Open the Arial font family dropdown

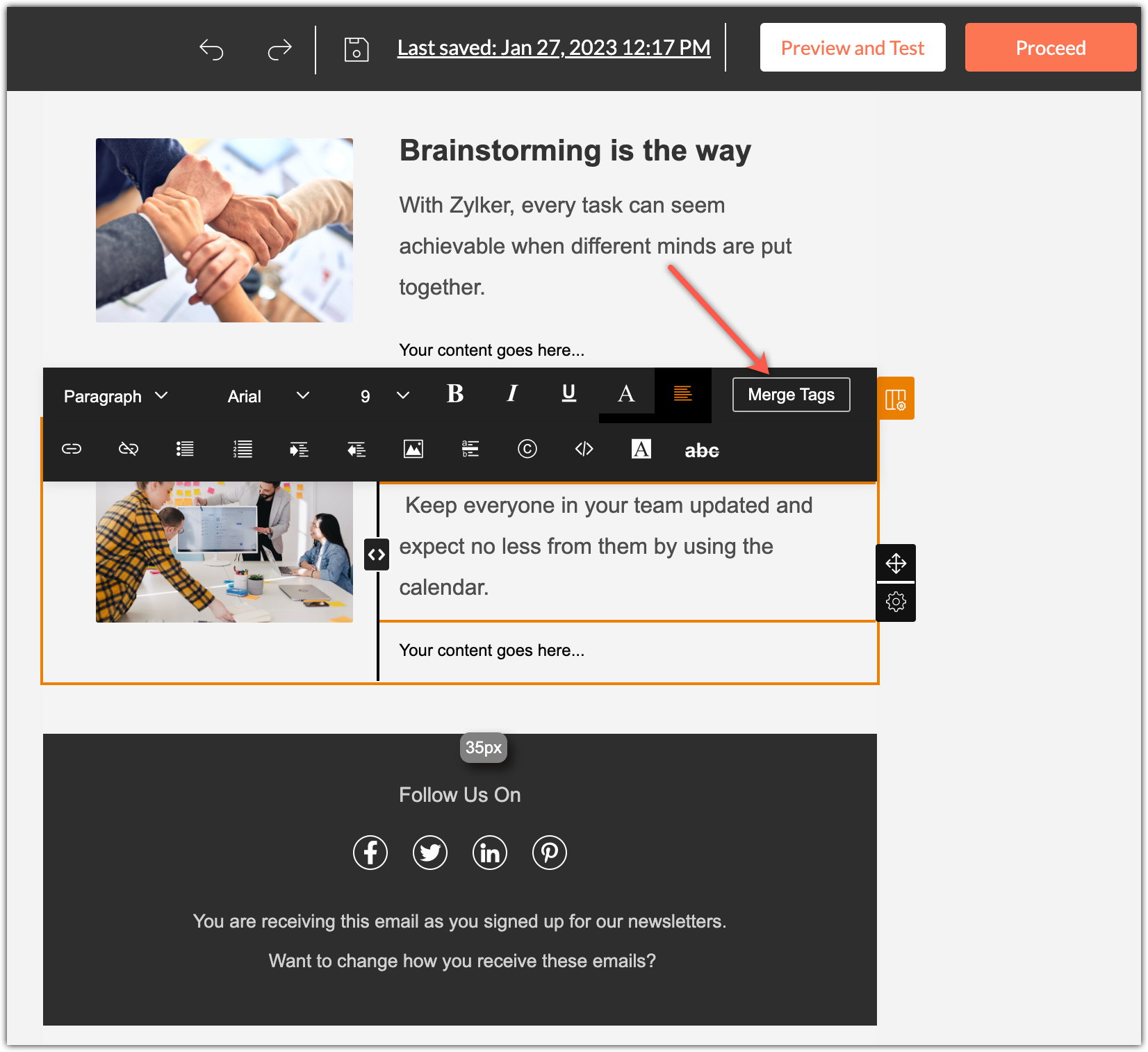[x=268, y=396]
